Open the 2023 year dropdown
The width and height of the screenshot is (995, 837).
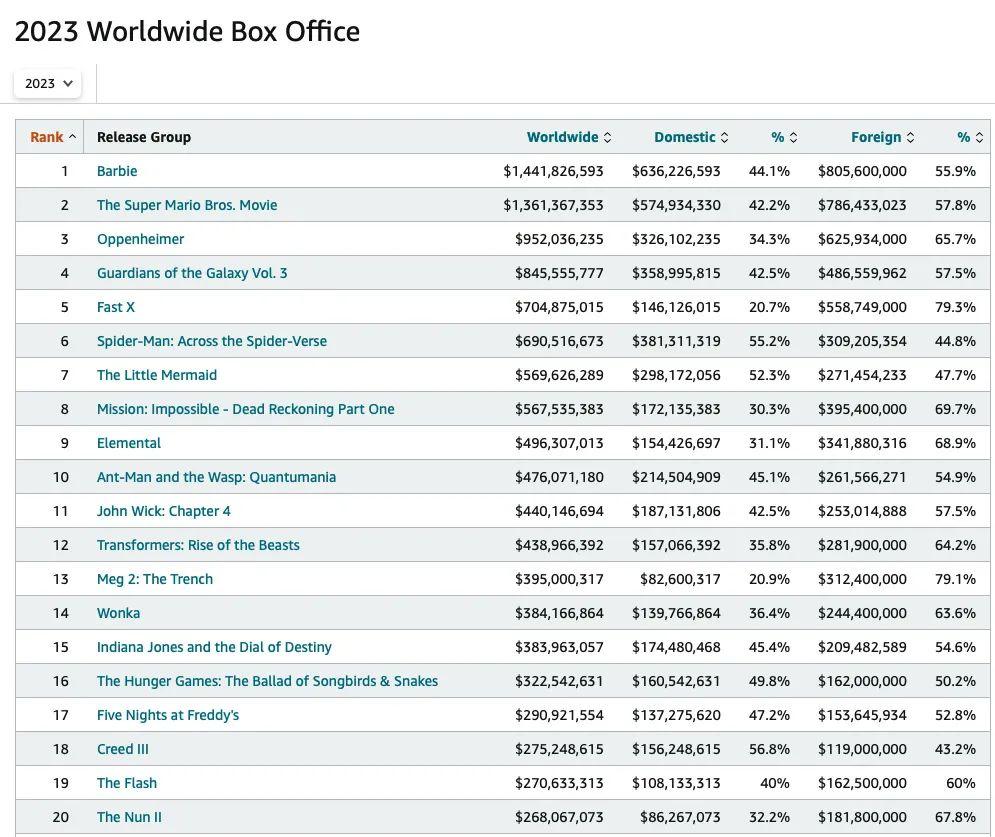[48, 83]
